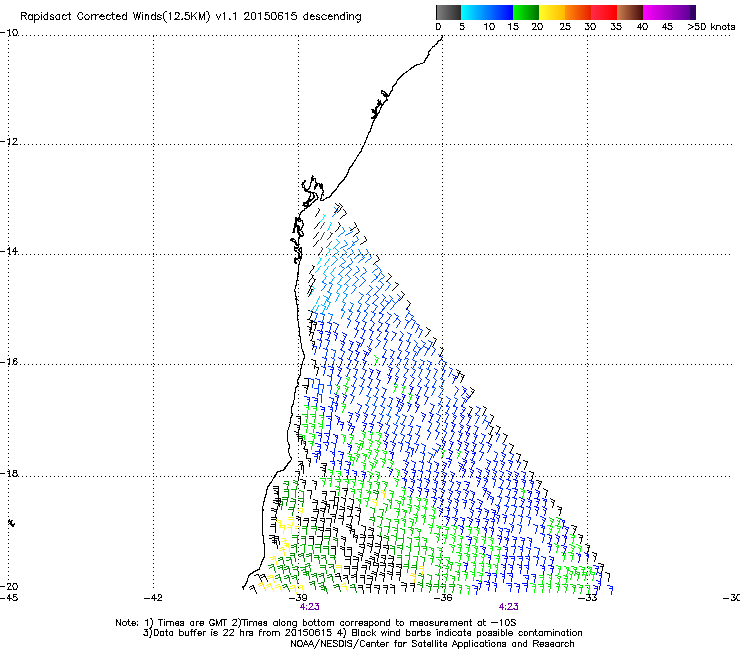Click the "Note: 1) Times are GMT" line
Image resolution: width=740 pixels, height=650 pixels.
pos(315,623)
